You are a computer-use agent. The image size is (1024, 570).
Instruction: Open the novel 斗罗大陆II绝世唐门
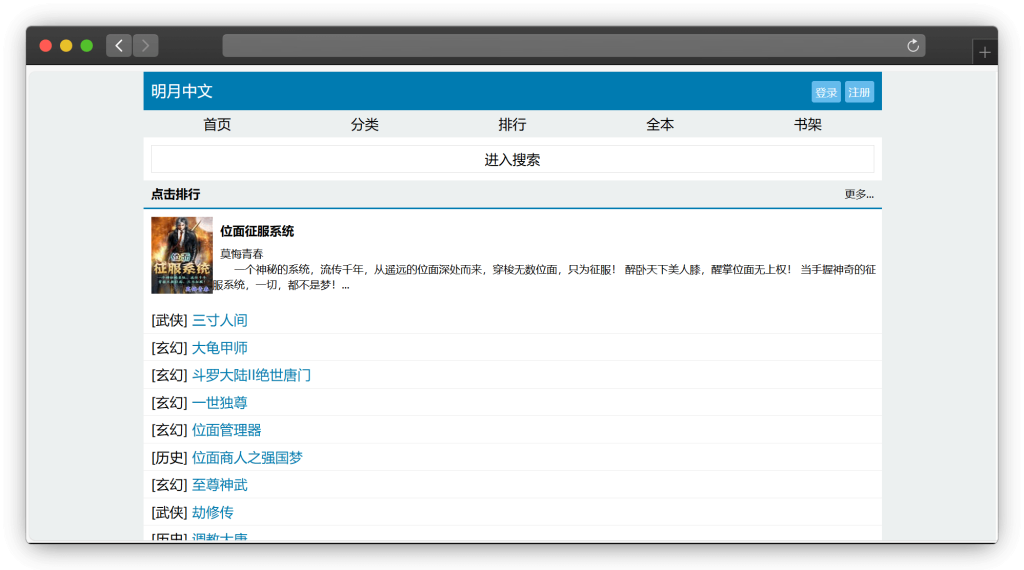pos(251,375)
